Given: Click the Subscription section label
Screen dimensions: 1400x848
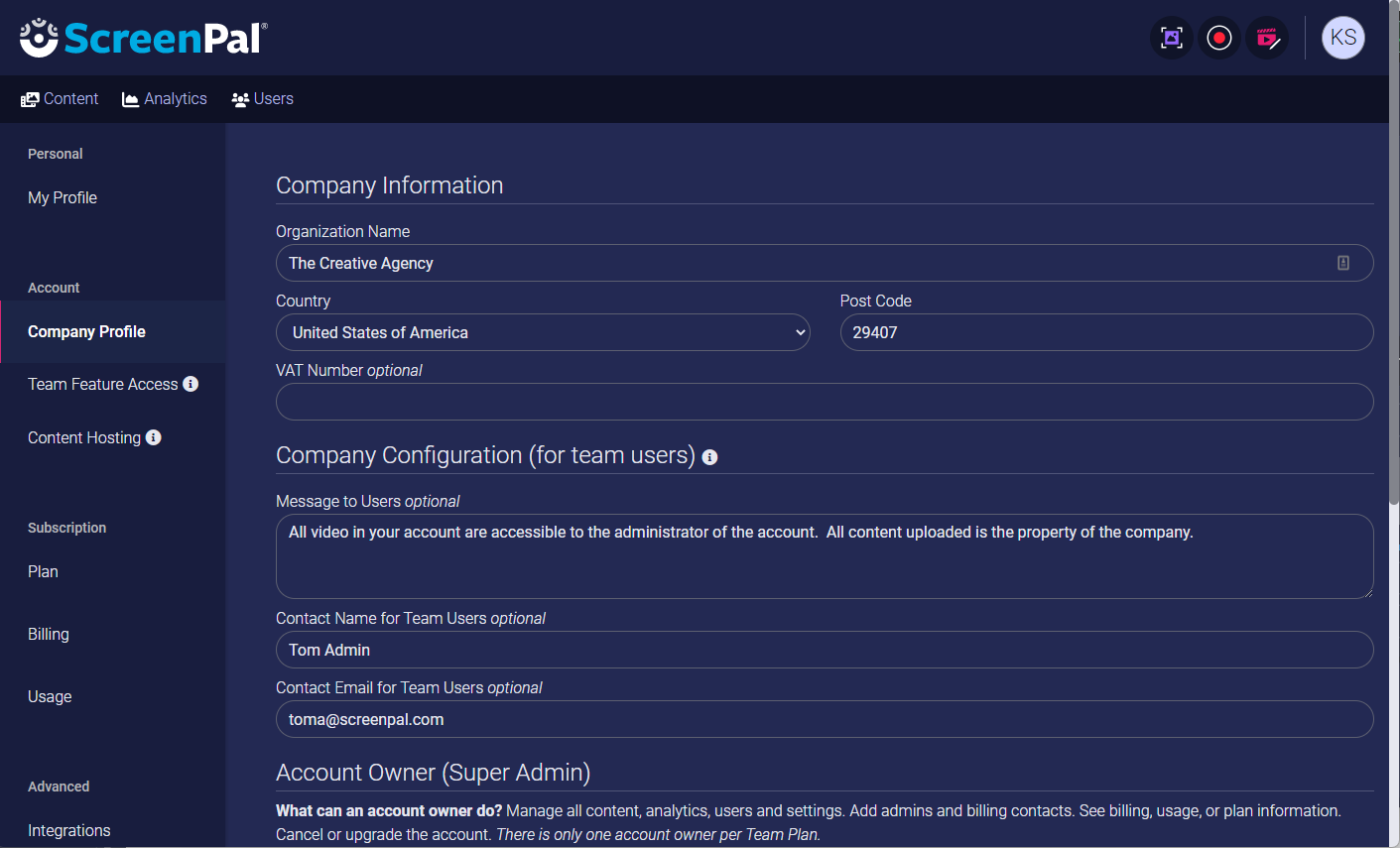Looking at the screenshot, I should click(66, 528).
